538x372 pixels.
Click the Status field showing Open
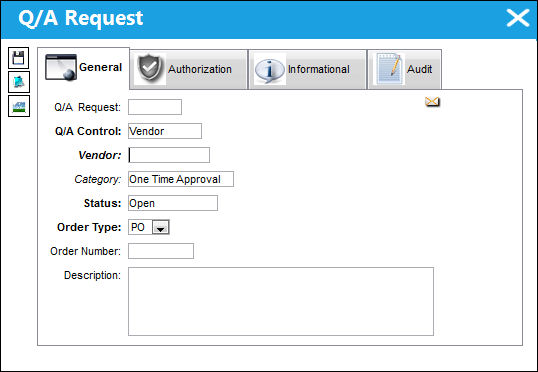[x=173, y=203]
